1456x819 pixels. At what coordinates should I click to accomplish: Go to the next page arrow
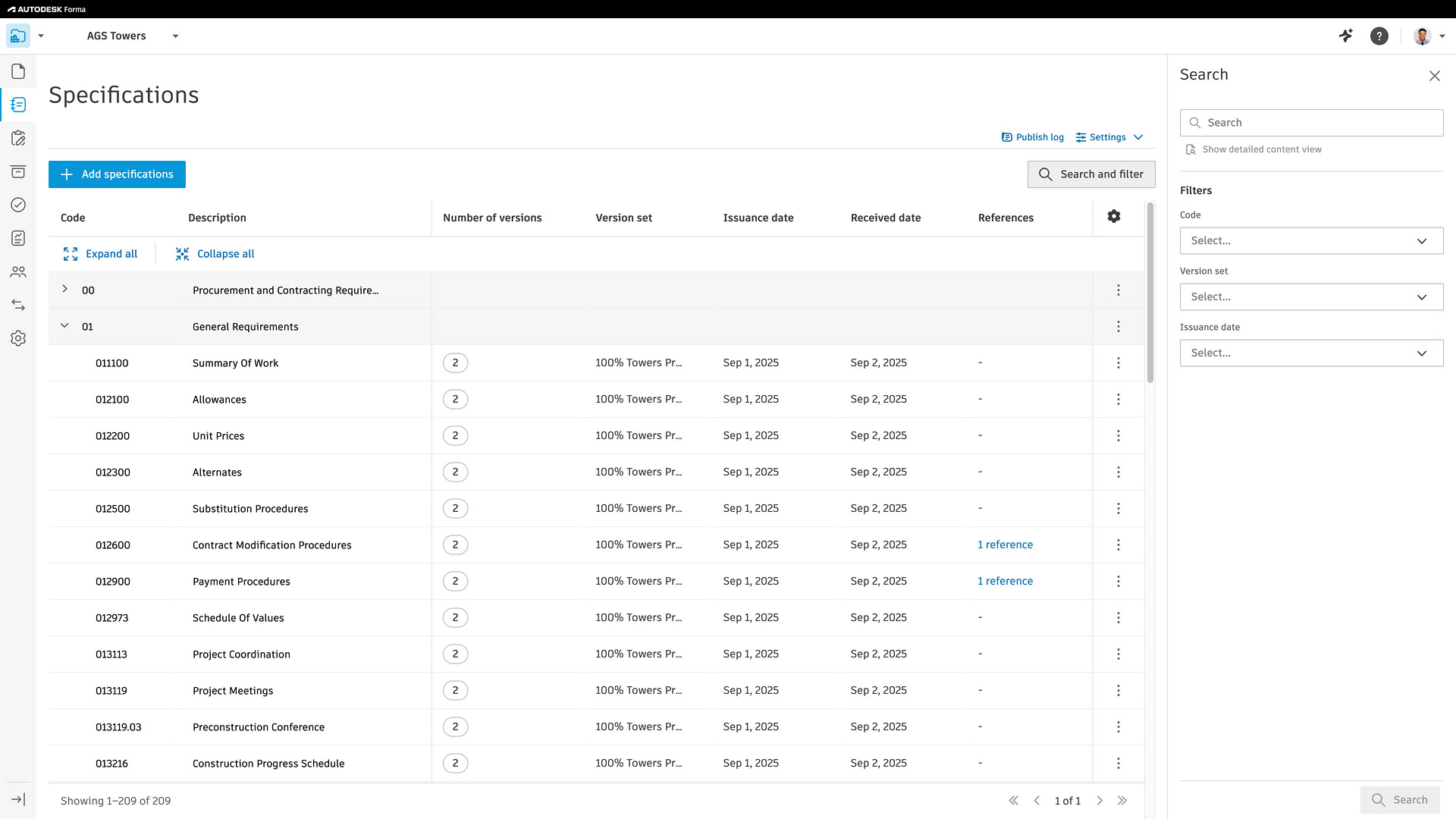click(x=1100, y=801)
